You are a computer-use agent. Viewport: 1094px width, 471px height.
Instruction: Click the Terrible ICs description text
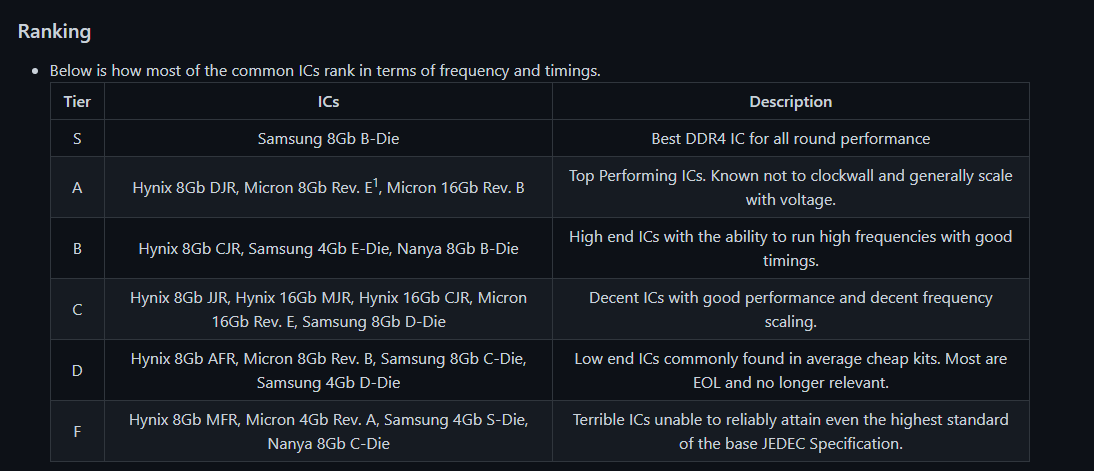(x=790, y=431)
